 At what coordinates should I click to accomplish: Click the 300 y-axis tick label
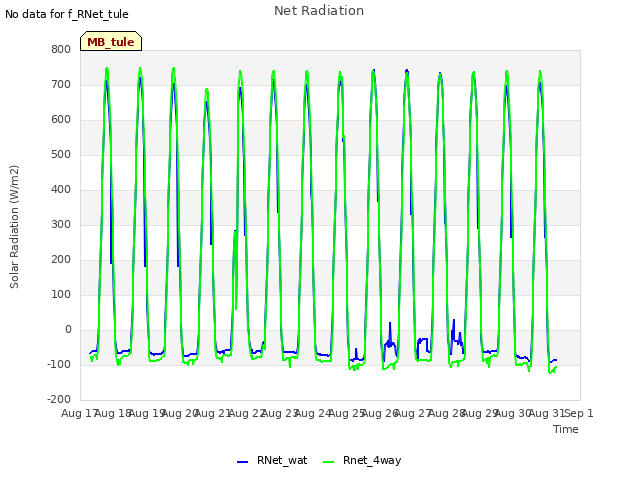coord(61,224)
